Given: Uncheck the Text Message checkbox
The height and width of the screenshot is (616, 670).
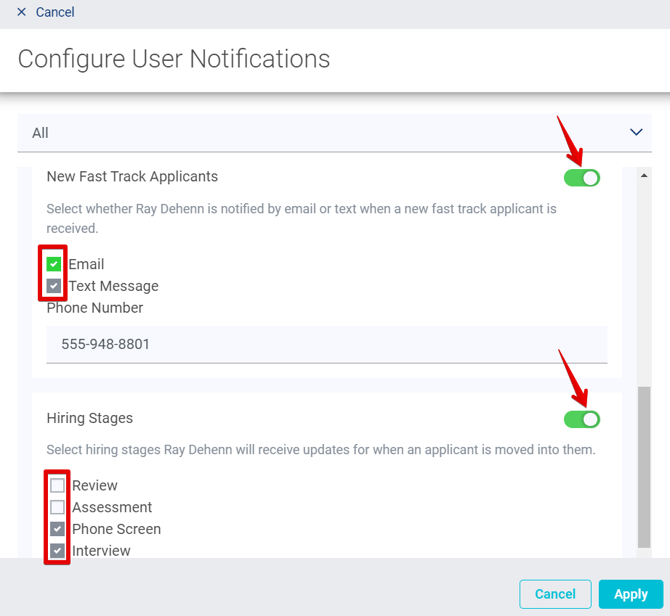Looking at the screenshot, I should (x=54, y=286).
